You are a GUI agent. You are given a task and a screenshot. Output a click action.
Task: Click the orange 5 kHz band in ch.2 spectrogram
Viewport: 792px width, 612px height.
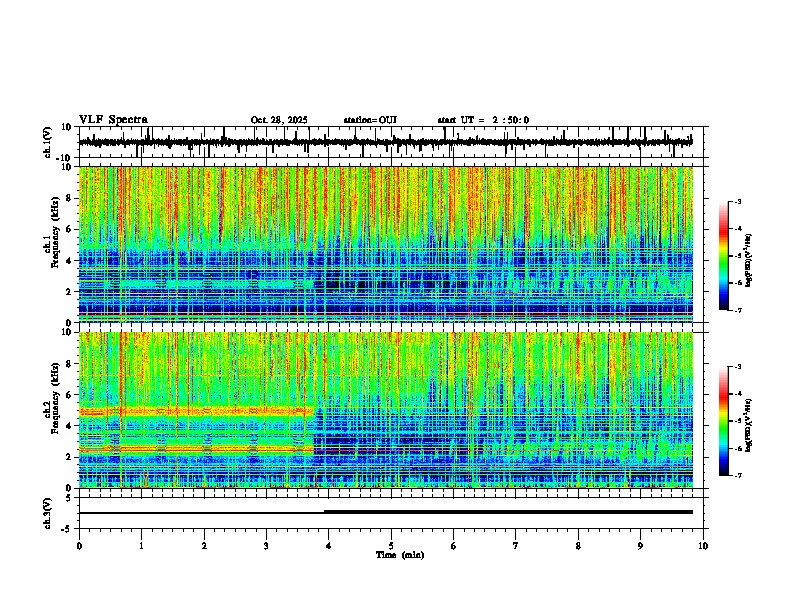(196, 412)
